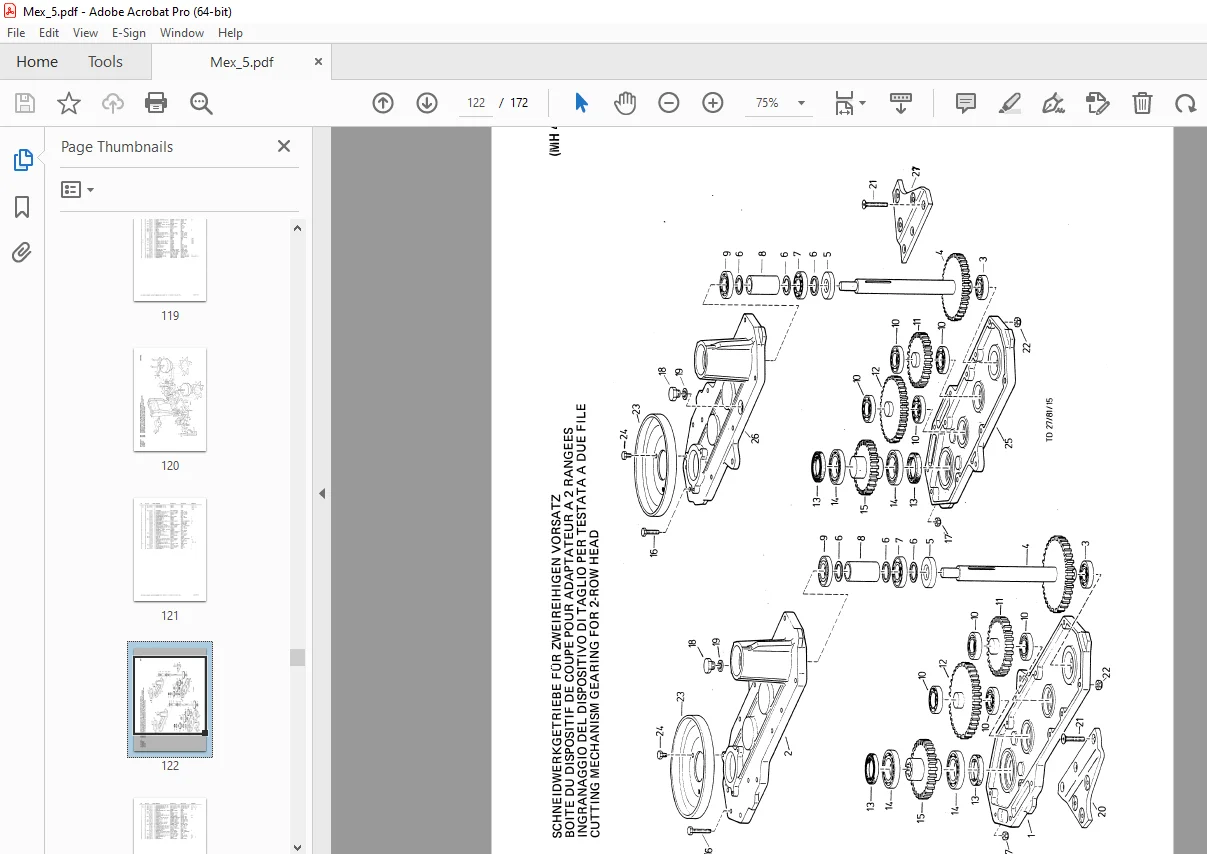
Task: Open thumbnail options dropdown menu
Action: 77,189
